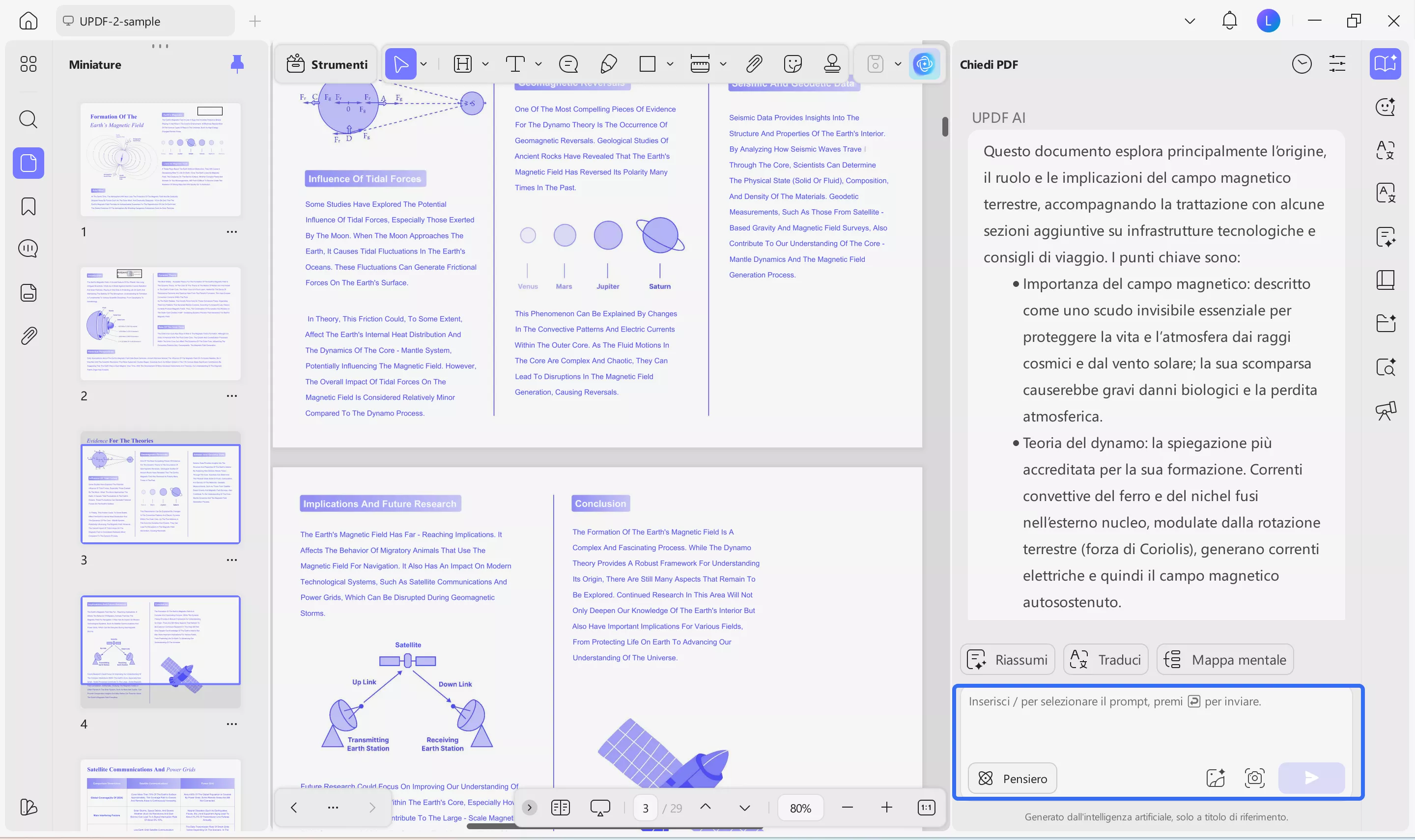
Task: Open the attachment paperclip tool in toolbar
Action: [754, 64]
